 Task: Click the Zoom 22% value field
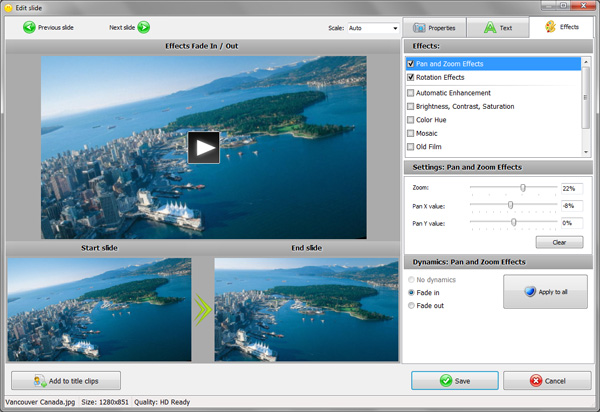(x=572, y=189)
